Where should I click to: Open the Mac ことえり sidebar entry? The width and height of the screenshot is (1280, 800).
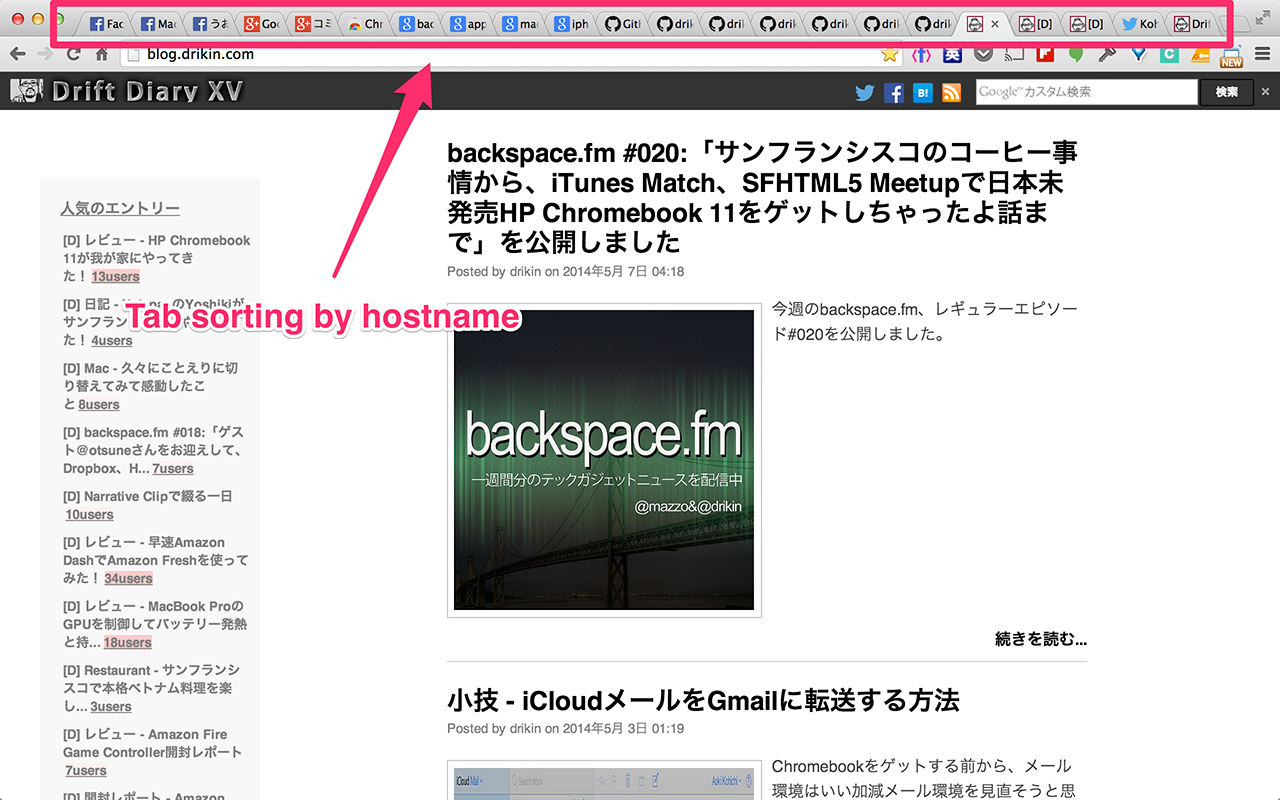150,386
